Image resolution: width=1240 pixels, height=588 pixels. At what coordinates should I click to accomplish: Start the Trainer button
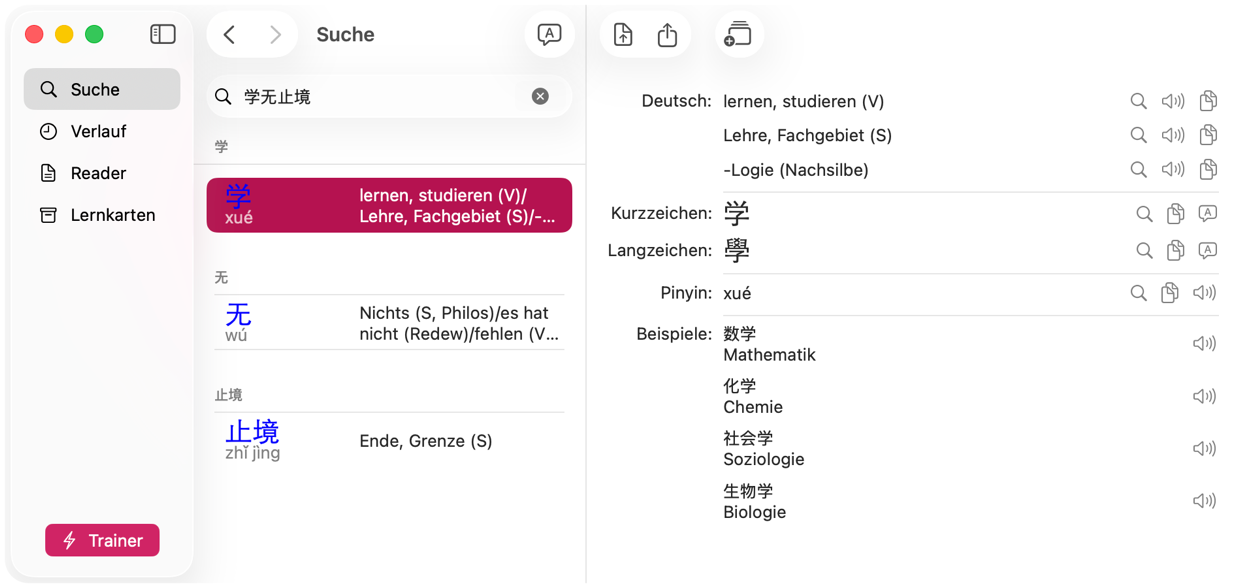[x=102, y=540]
